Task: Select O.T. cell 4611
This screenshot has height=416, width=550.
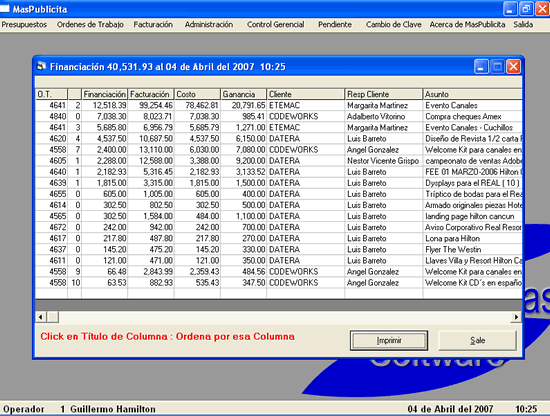Action: click(51, 261)
